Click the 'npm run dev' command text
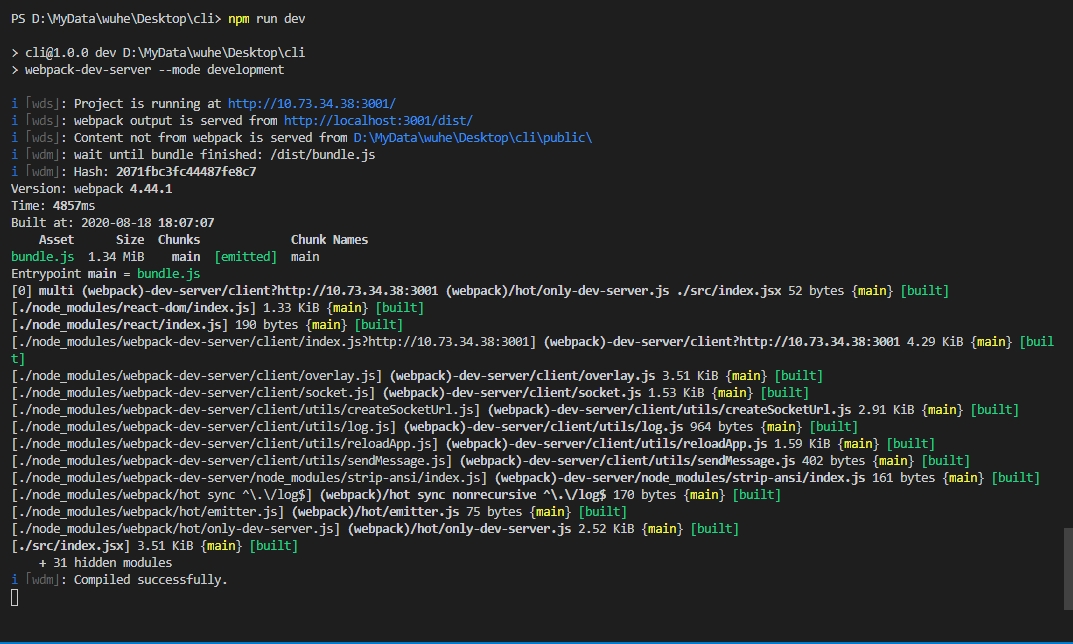 [x=266, y=18]
